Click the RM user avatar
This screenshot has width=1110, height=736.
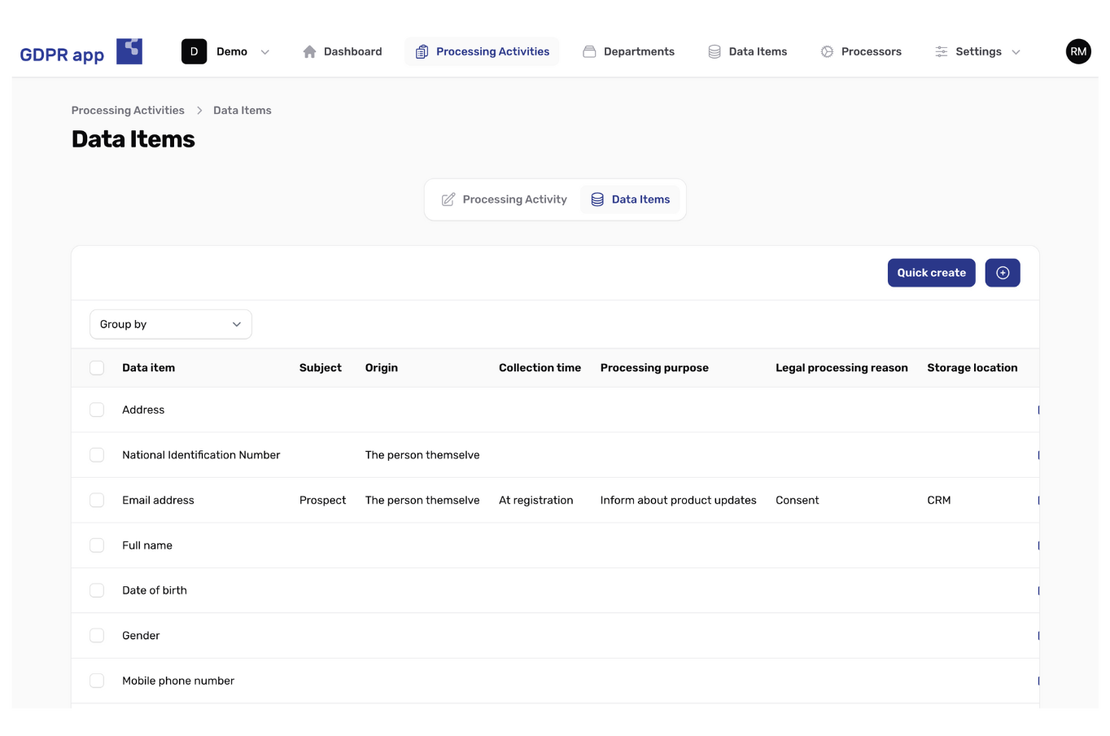click(x=1077, y=50)
